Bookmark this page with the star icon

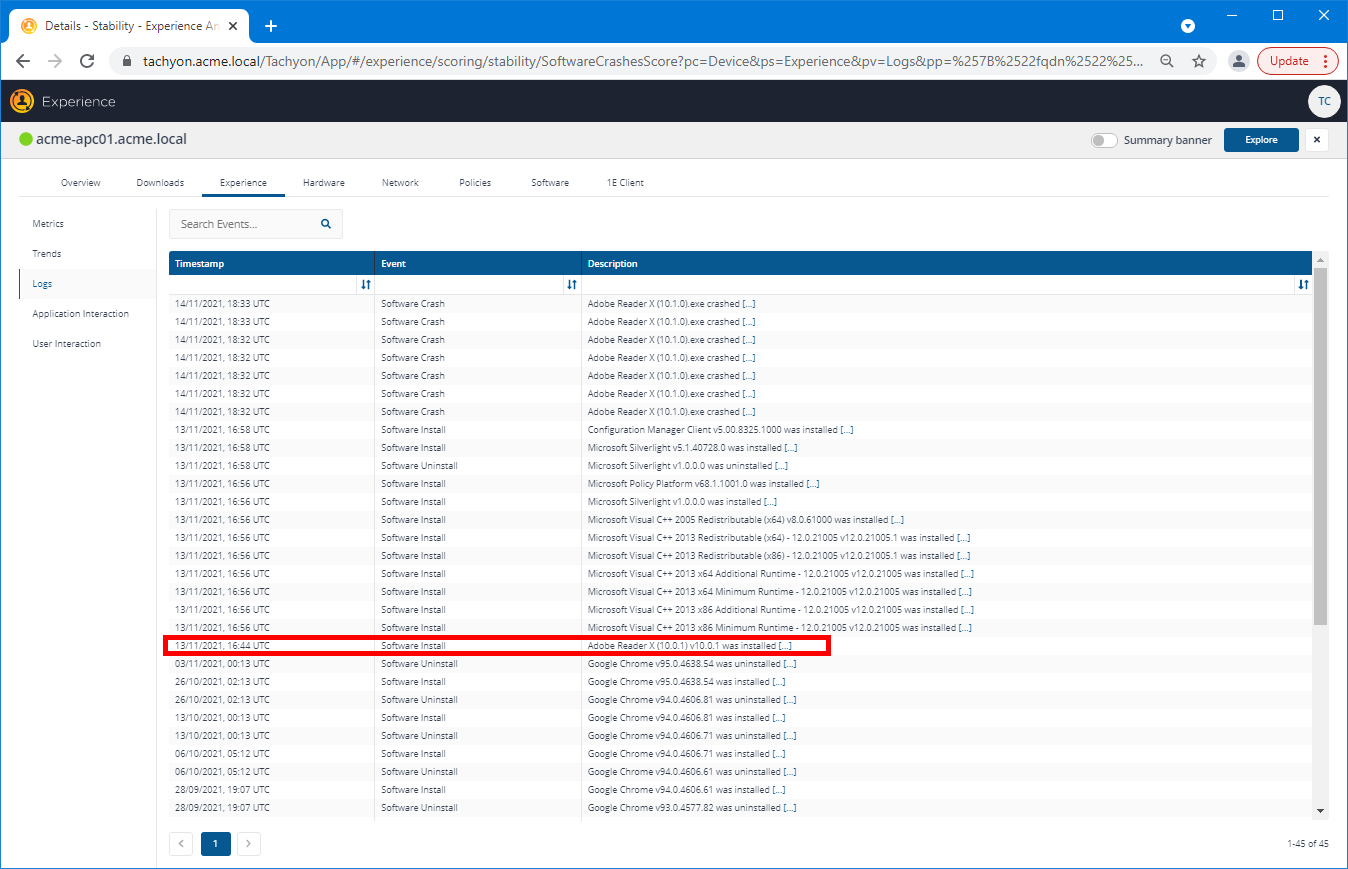tap(1199, 61)
